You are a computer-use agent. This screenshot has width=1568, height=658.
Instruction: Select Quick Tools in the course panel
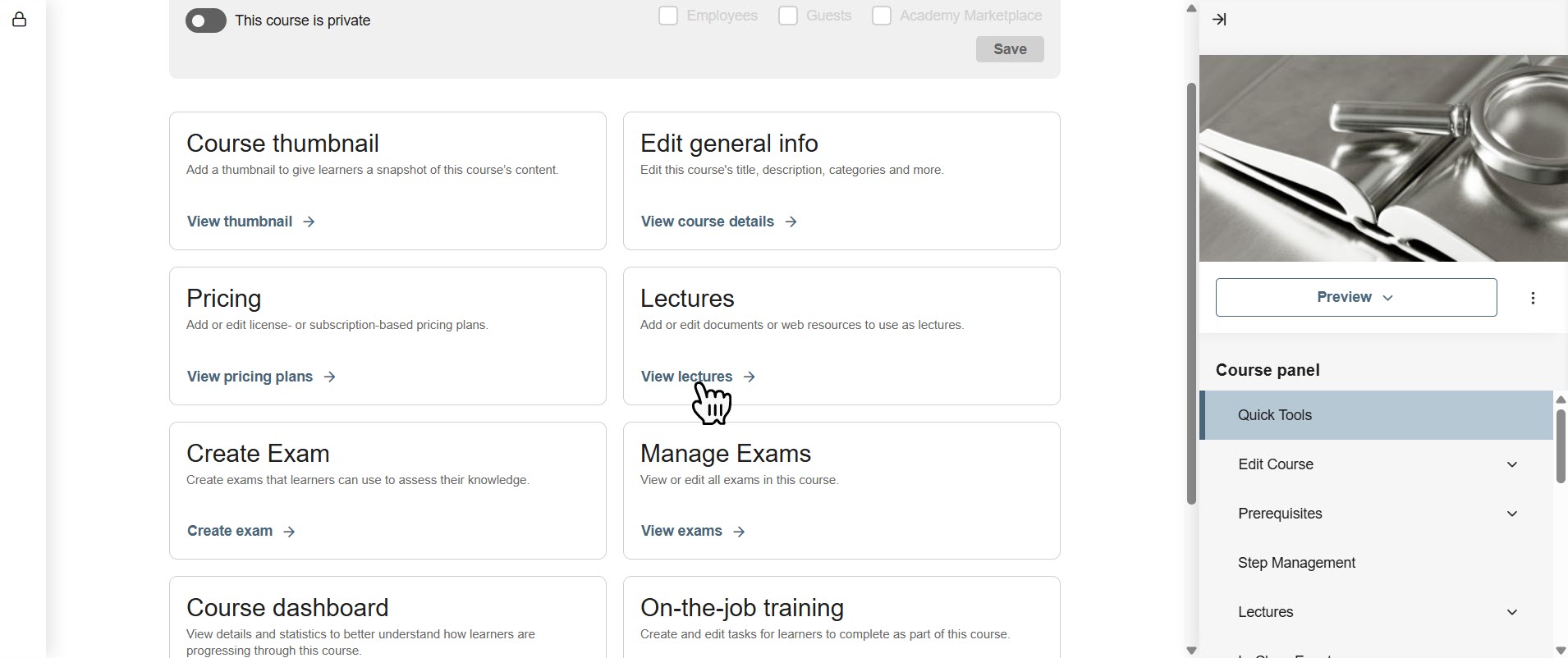pos(1274,414)
